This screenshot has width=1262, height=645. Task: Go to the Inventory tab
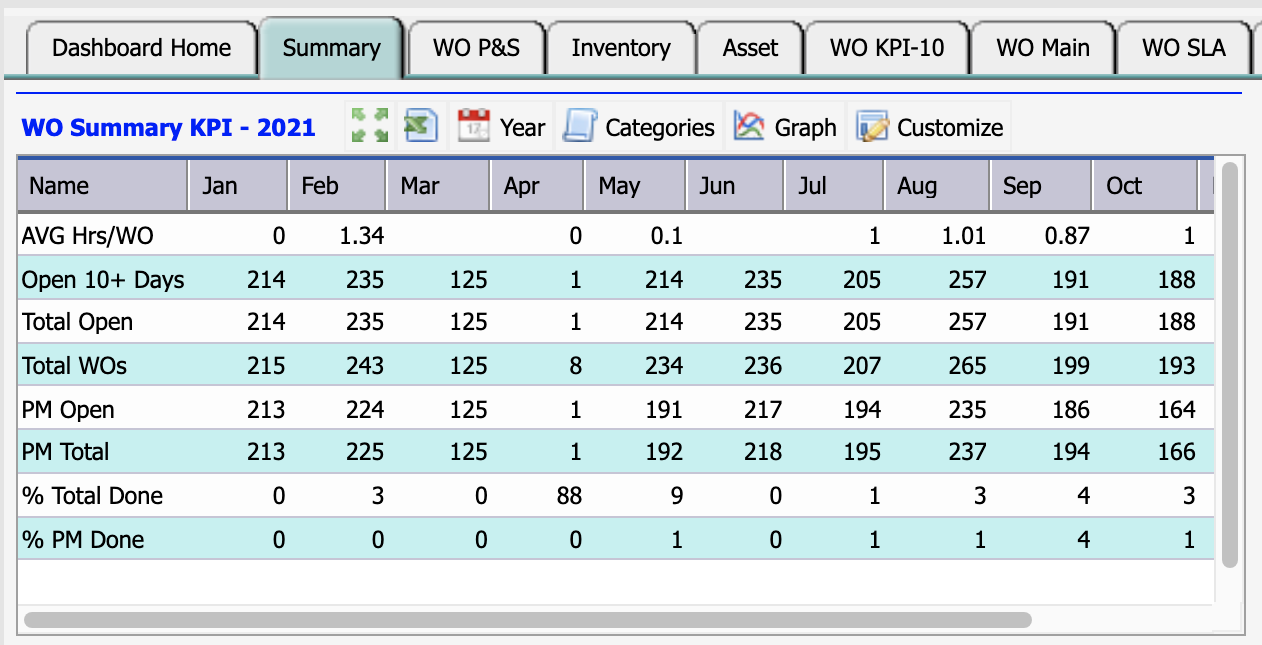pyautogui.click(x=621, y=48)
